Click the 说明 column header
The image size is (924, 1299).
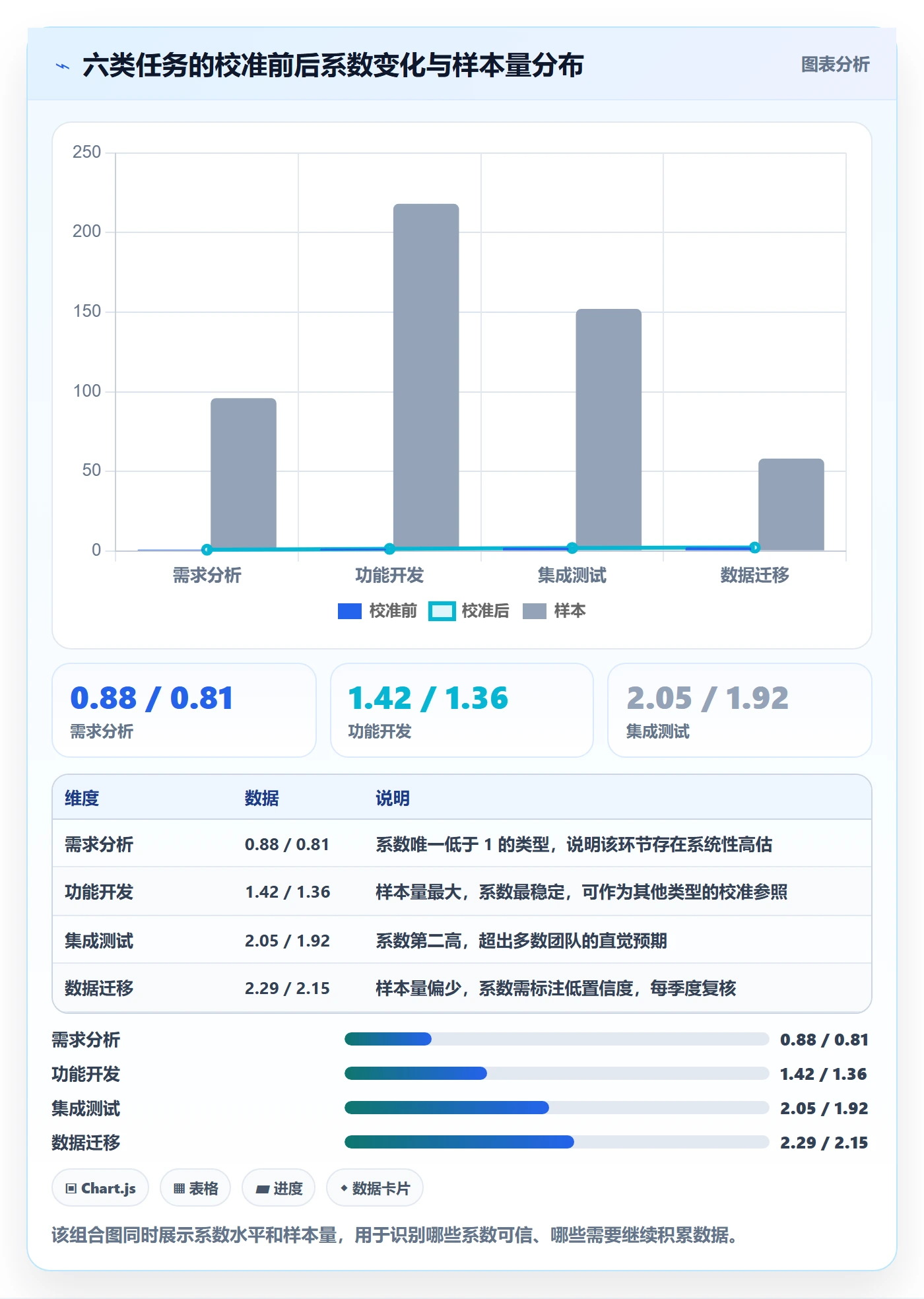393,798
